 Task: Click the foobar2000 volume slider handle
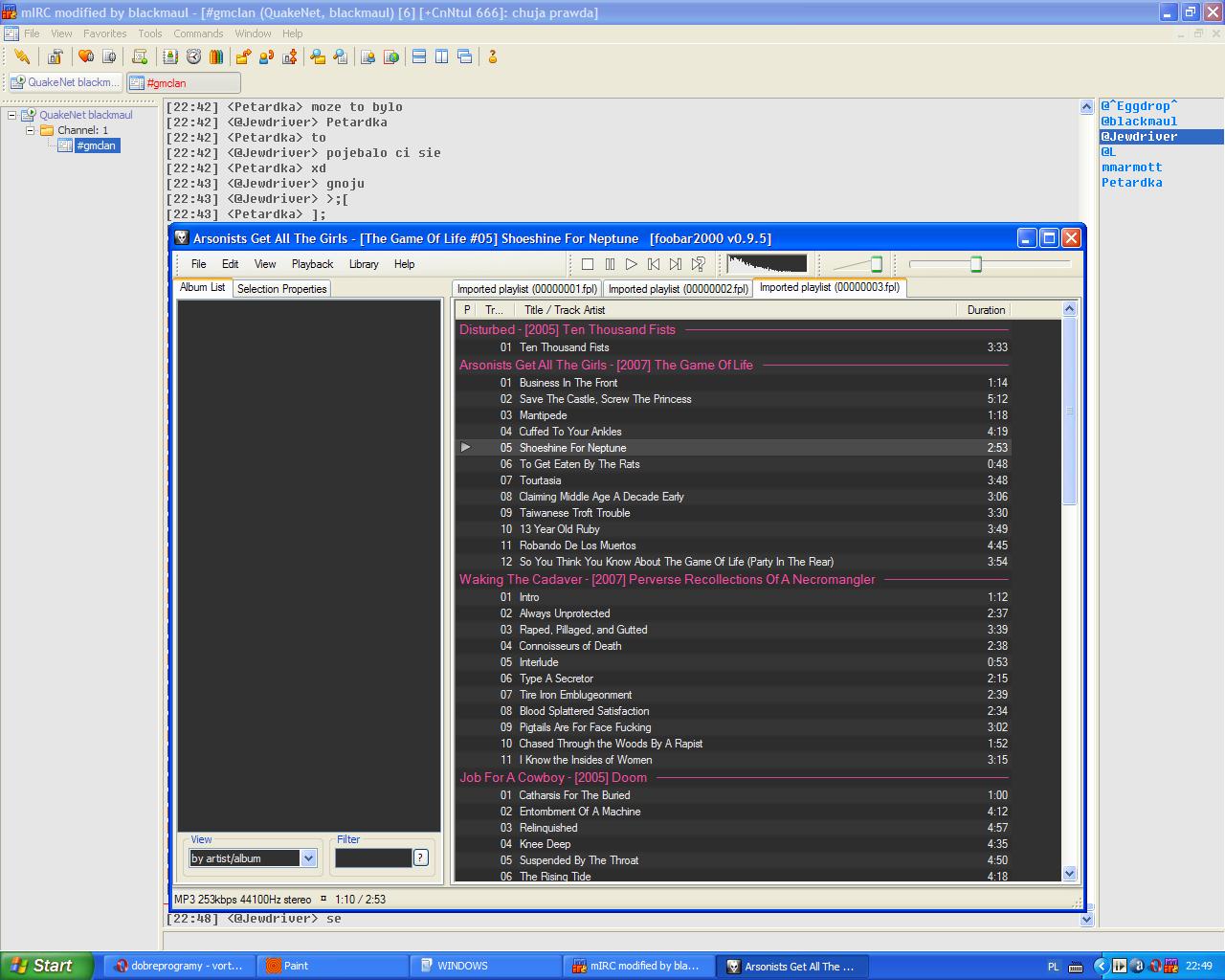pos(876,264)
